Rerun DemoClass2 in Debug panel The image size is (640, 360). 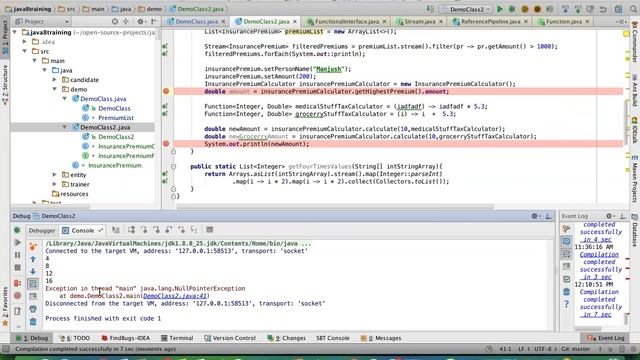pyautogui.click(x=17, y=230)
